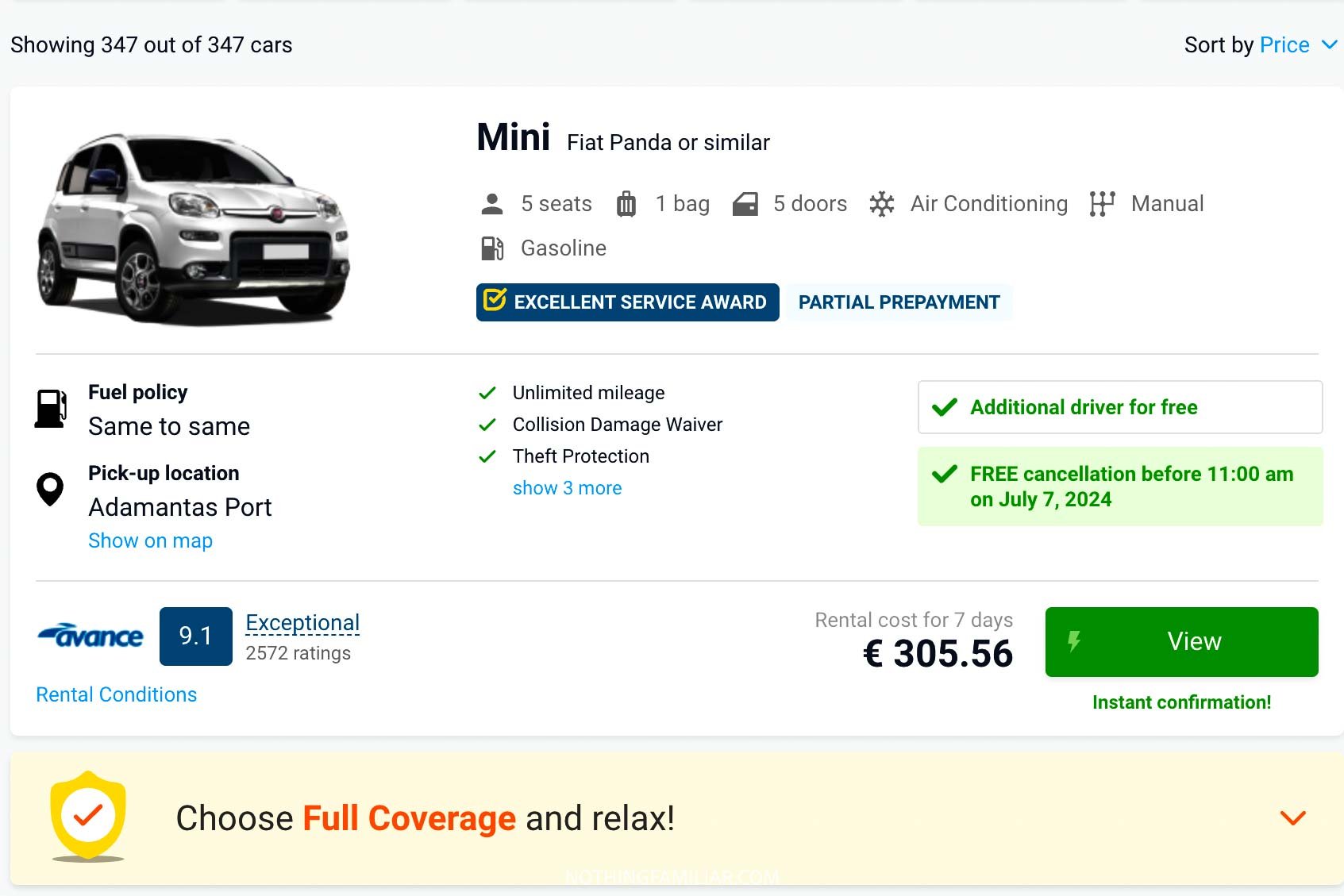Click the Gasoline fuel pump icon
The width and height of the screenshot is (1344, 896).
493,248
